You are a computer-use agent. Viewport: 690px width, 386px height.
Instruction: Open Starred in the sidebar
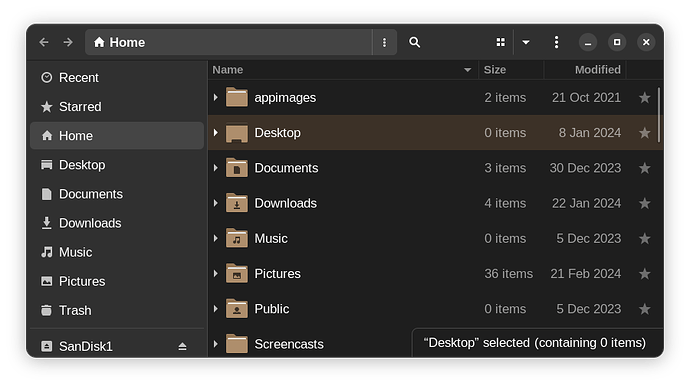(x=117, y=107)
